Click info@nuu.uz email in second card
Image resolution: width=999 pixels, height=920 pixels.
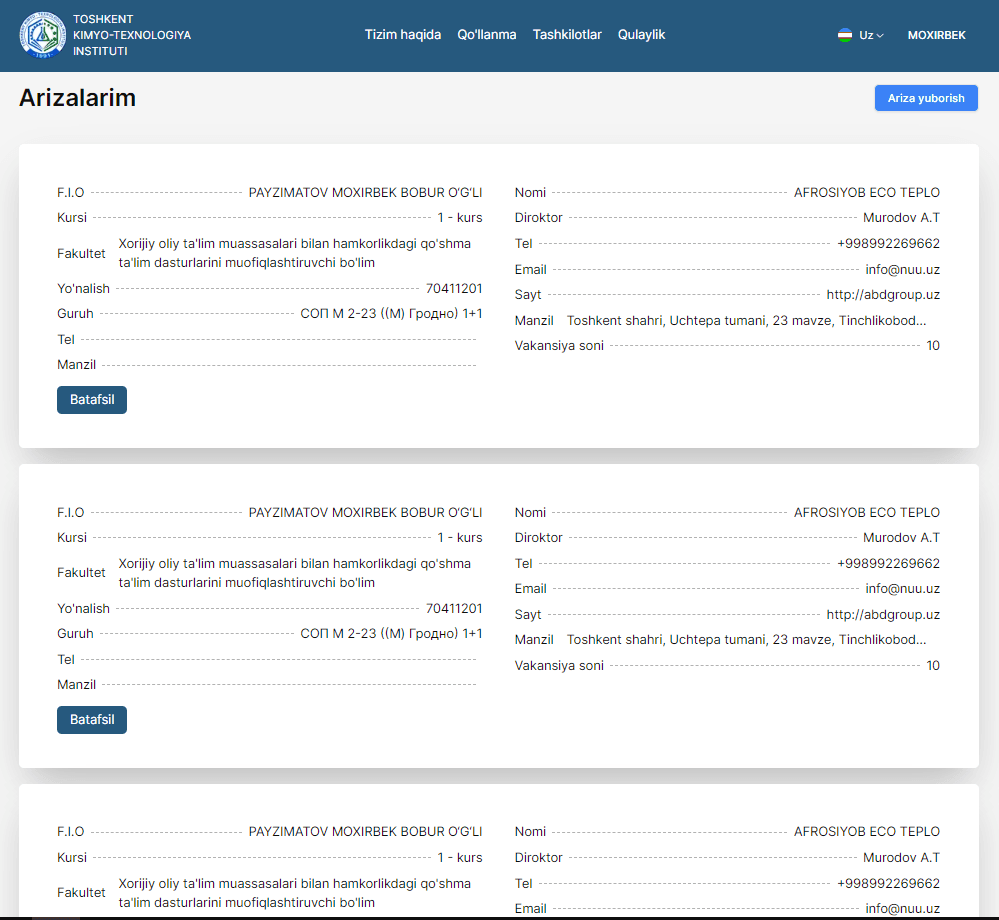(x=902, y=589)
